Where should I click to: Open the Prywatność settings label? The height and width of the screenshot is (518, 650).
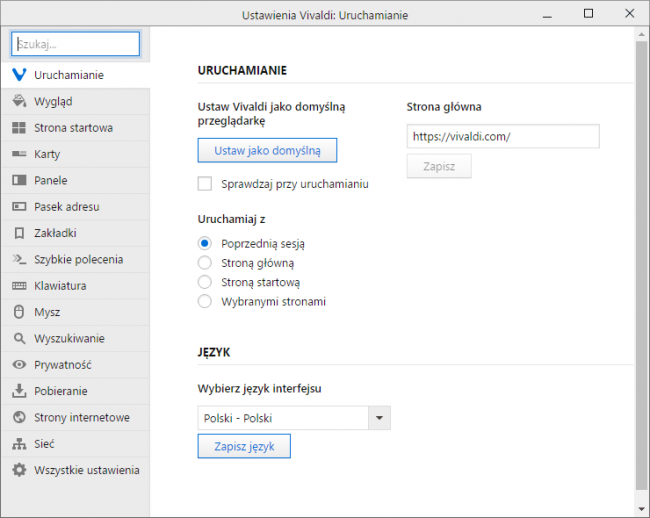coord(63,365)
